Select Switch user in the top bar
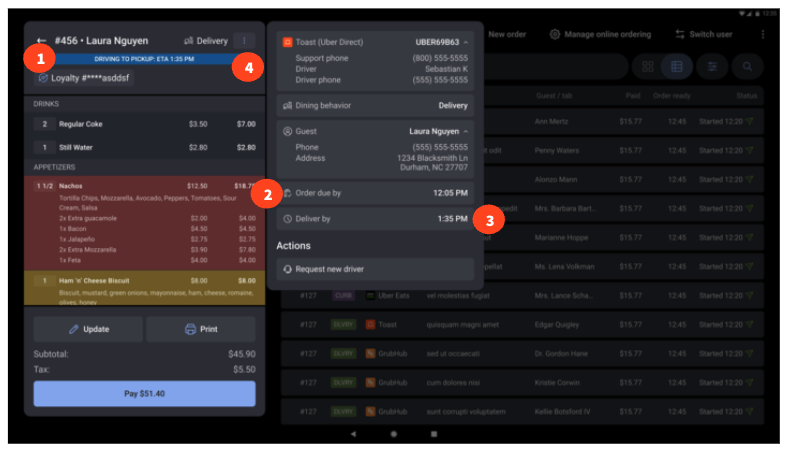The width and height of the screenshot is (787, 452). tap(706, 34)
